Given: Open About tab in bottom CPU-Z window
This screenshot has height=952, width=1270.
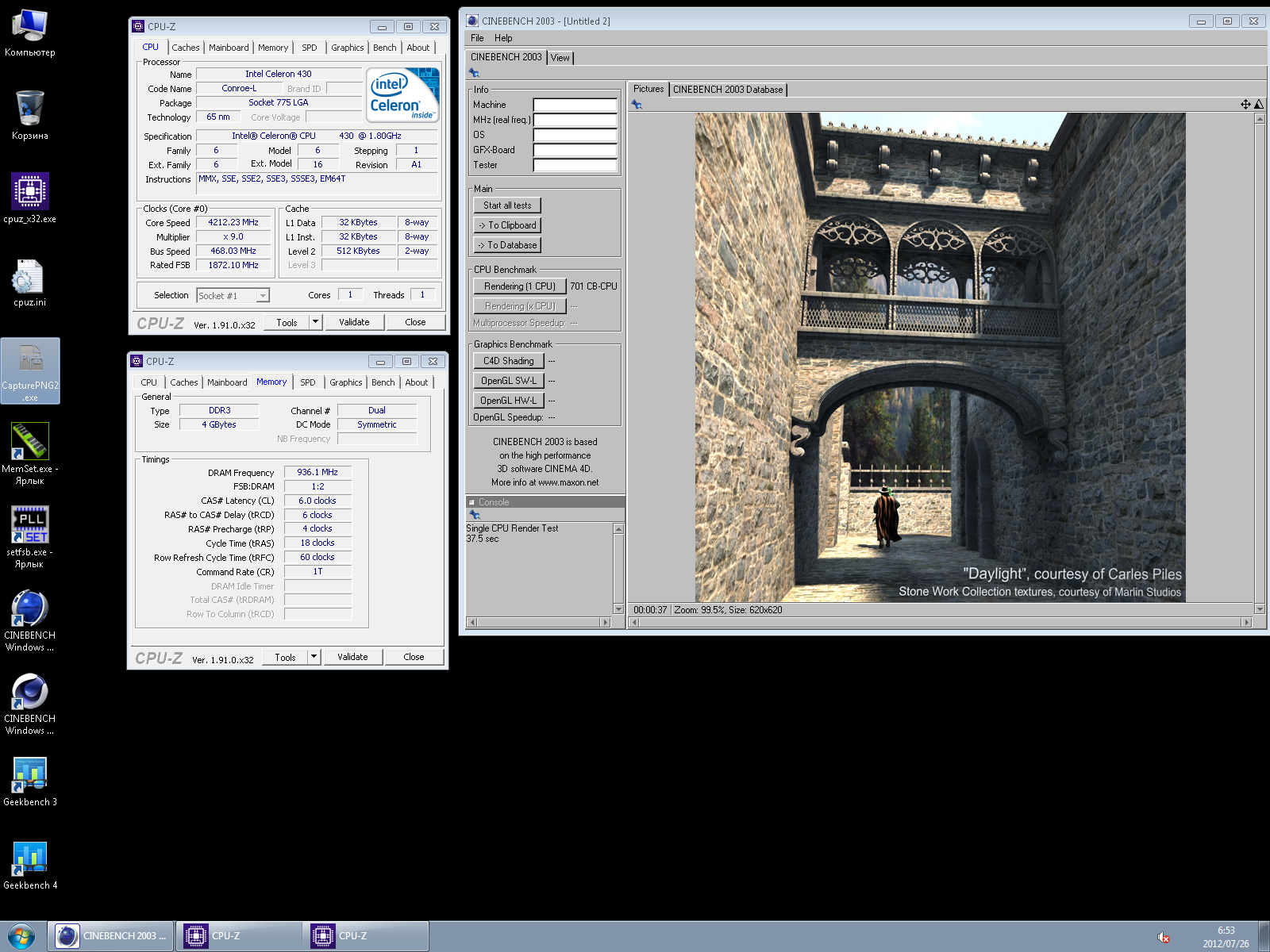Looking at the screenshot, I should [417, 382].
